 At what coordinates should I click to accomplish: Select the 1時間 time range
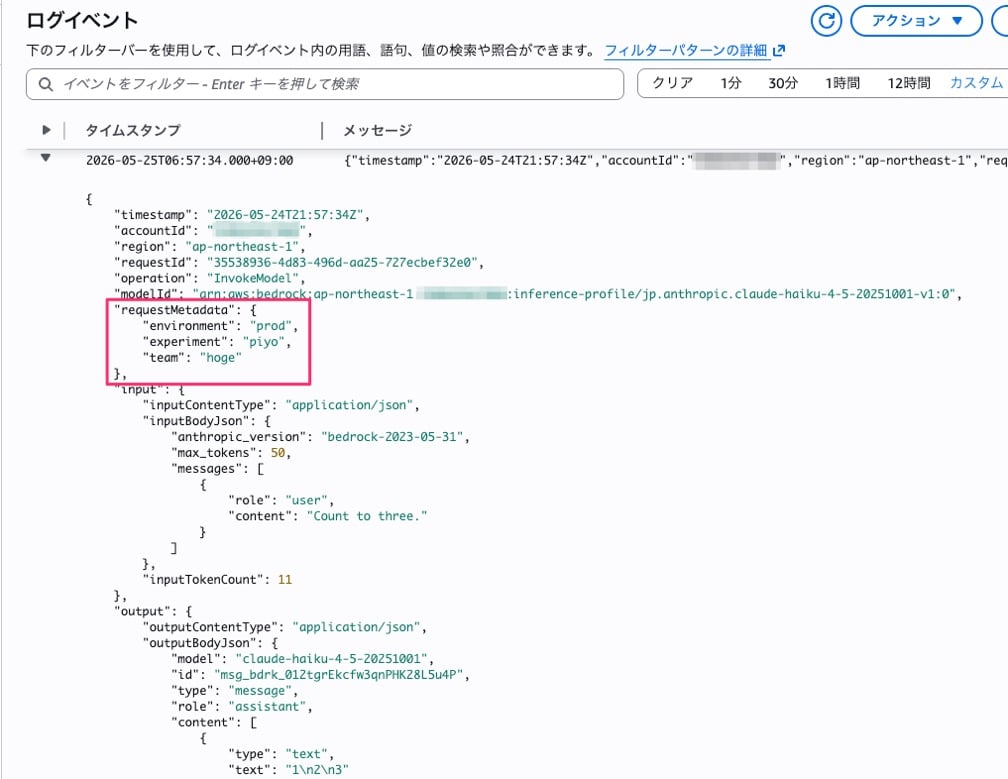pyautogui.click(x=842, y=83)
